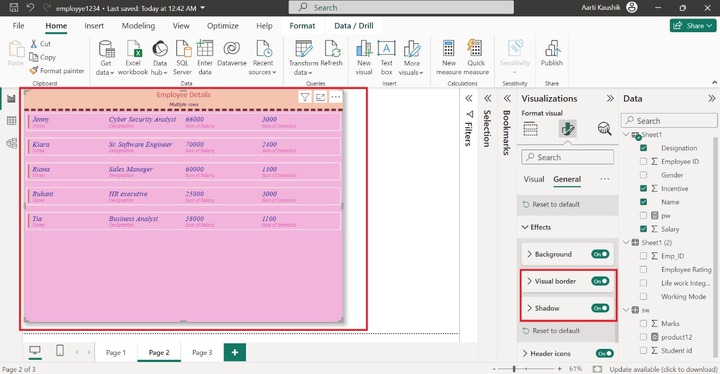Screen dimensions: 720x374
Task: Check the Employee ID field
Action: point(643,161)
